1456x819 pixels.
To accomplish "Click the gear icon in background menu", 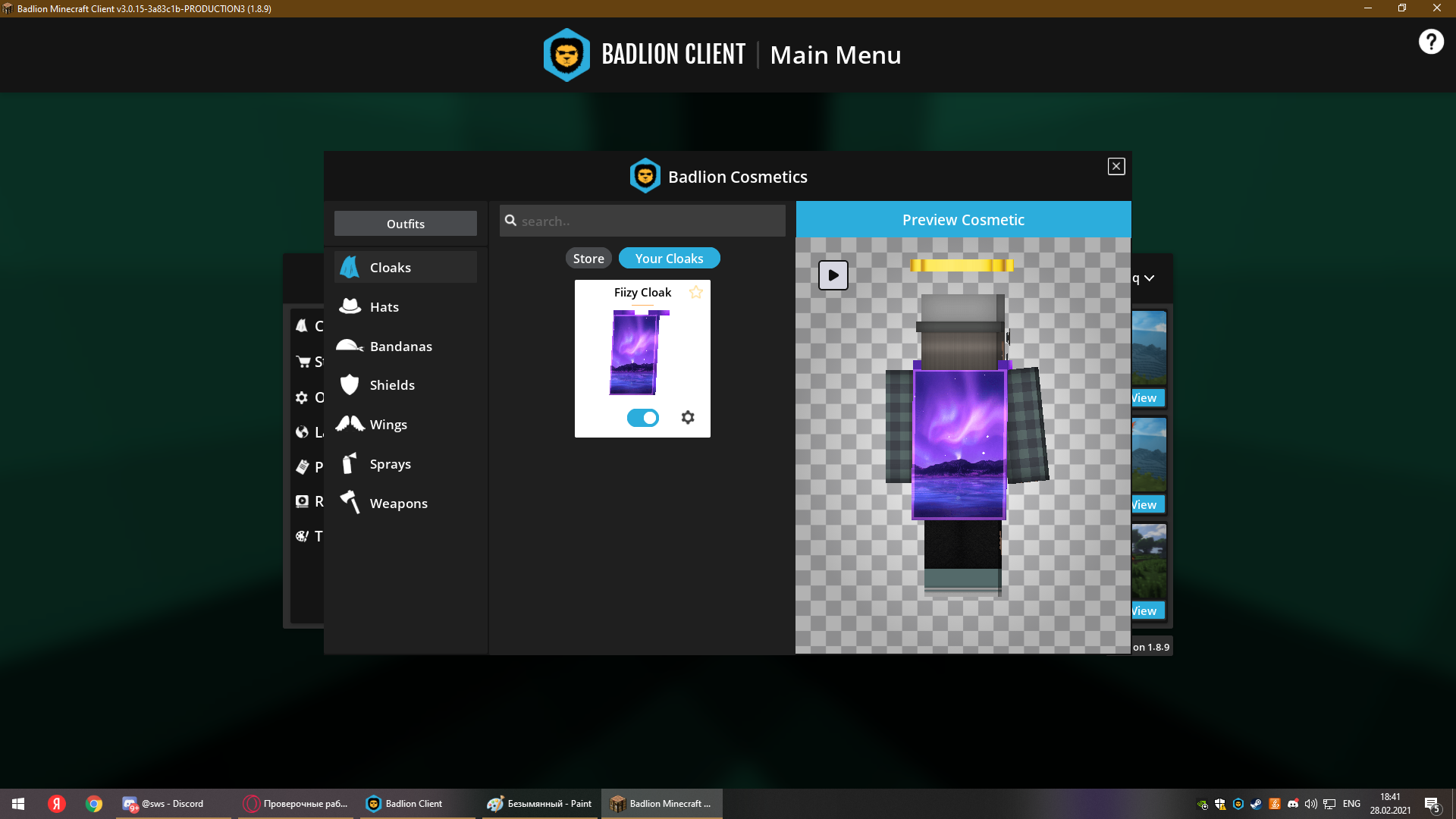I will coord(302,397).
